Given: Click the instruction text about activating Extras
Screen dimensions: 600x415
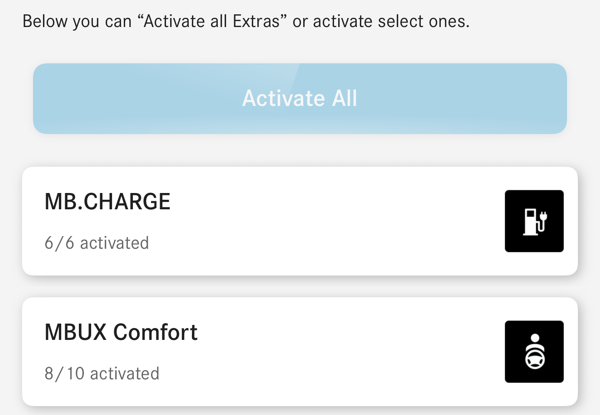Looking at the screenshot, I should [245, 21].
